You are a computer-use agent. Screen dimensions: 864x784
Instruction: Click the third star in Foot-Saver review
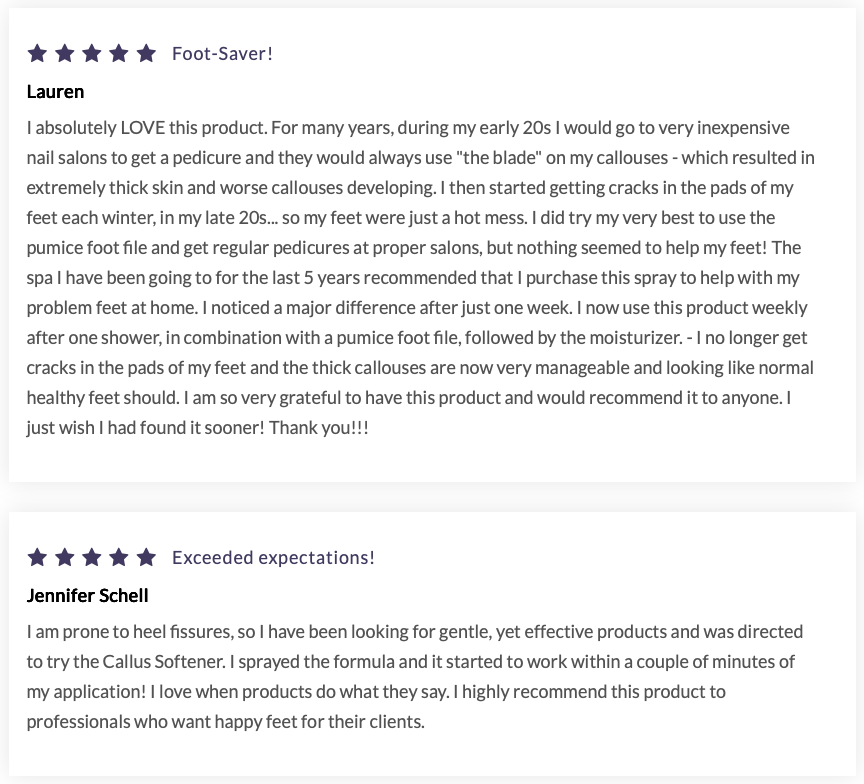(x=92, y=53)
